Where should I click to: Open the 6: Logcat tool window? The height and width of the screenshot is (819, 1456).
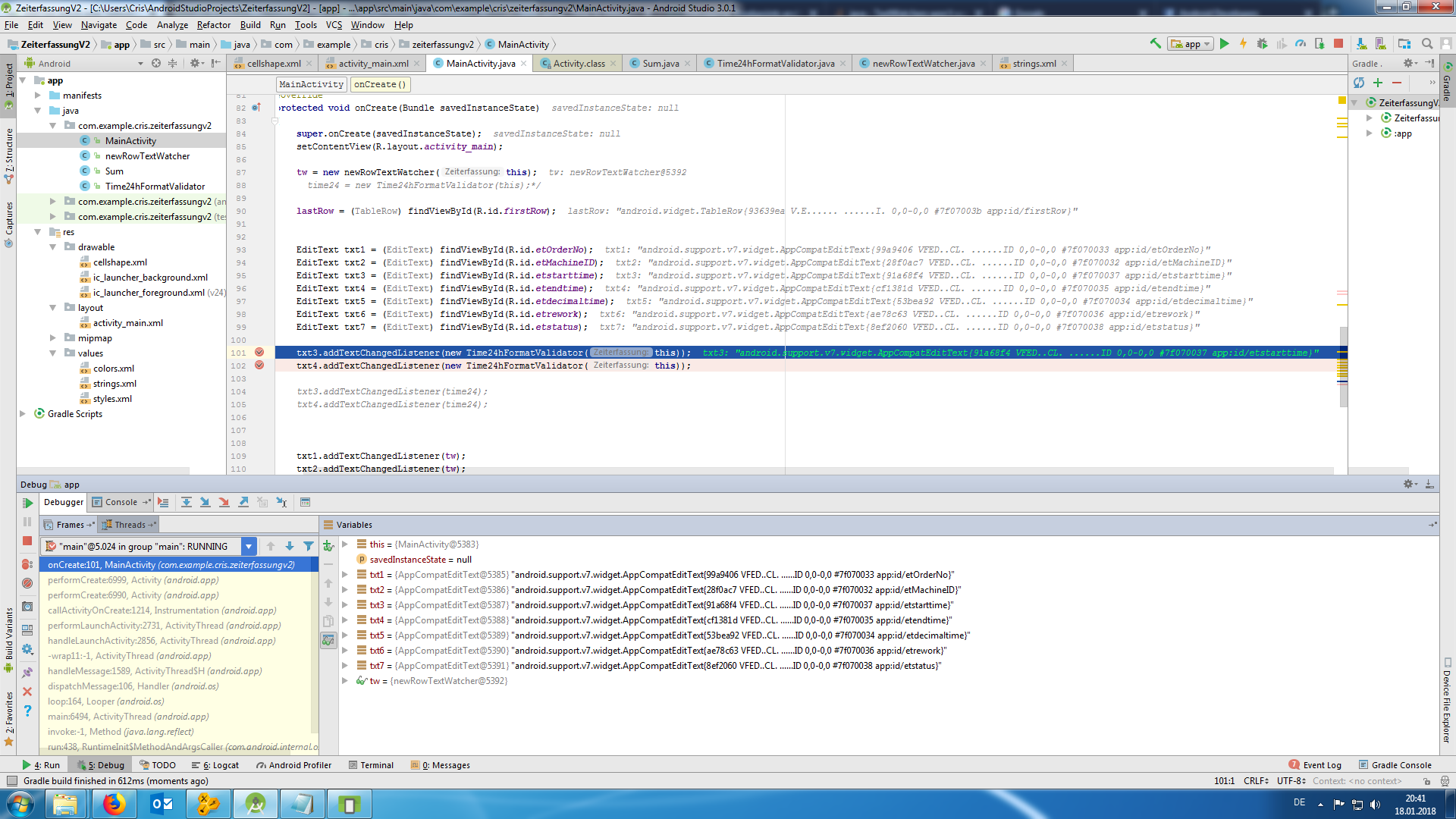click(215, 765)
